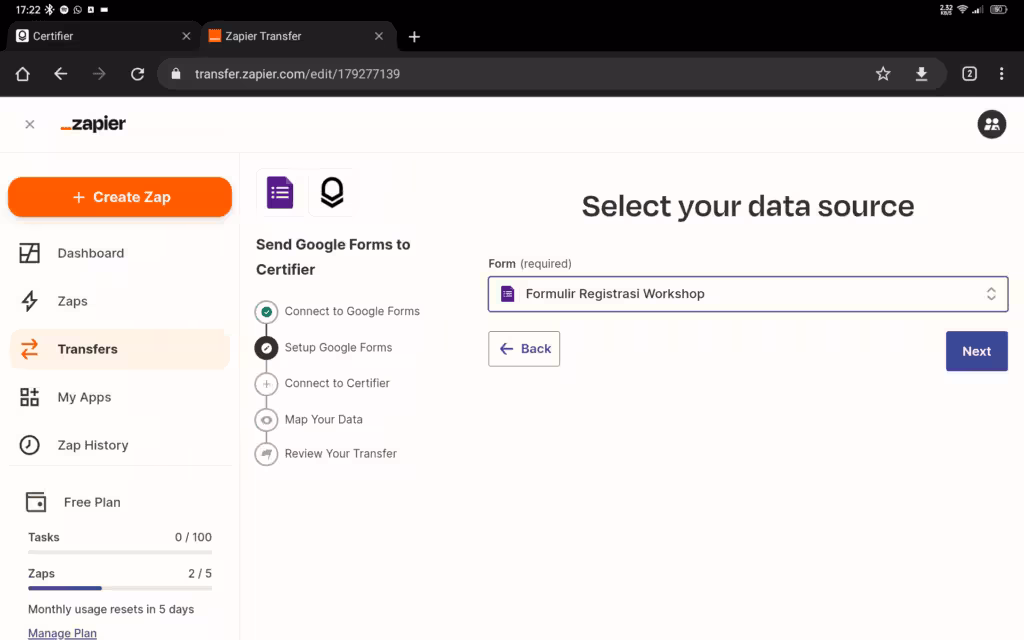
Task: Click the Send Google Forms to Certifier title
Action: [333, 257]
